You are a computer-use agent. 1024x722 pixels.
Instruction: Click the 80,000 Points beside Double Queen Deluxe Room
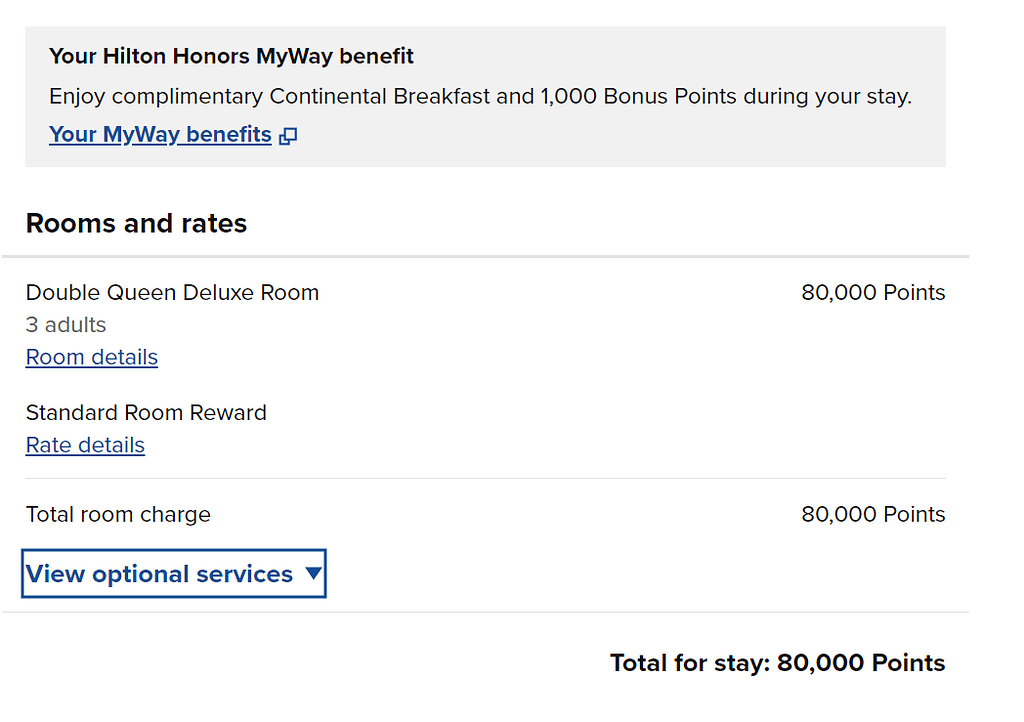point(873,293)
